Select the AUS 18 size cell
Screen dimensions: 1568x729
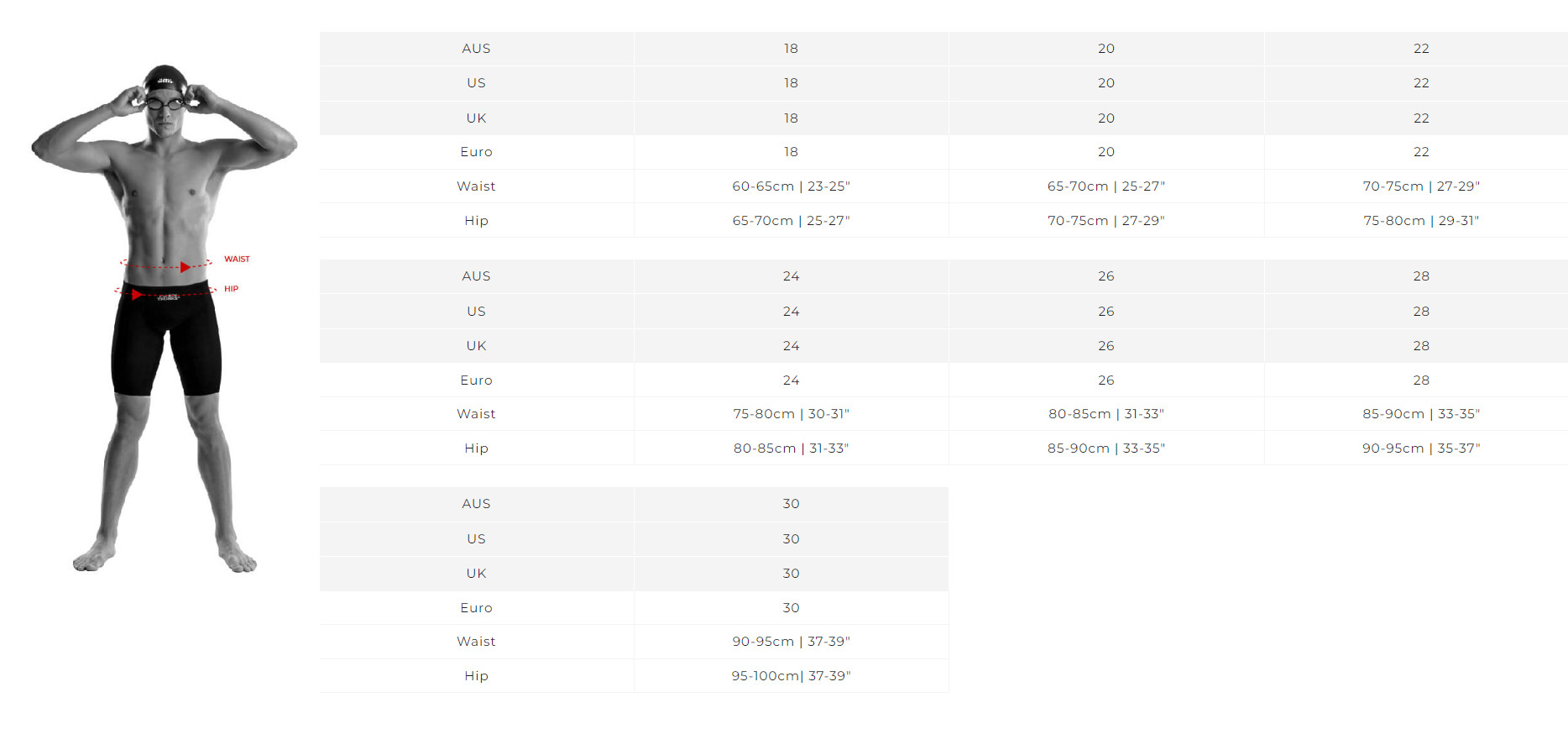pyautogui.click(x=791, y=49)
